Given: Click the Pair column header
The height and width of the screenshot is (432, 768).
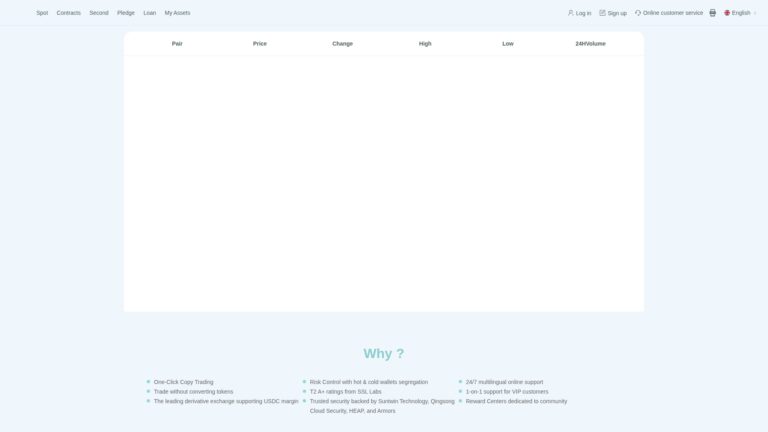Looking at the screenshot, I should click(177, 44).
